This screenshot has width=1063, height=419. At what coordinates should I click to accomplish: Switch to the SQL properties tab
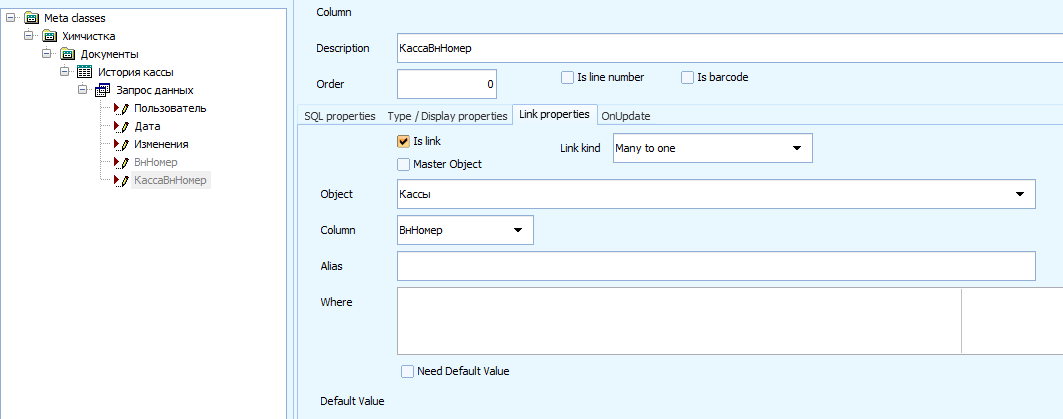point(340,116)
